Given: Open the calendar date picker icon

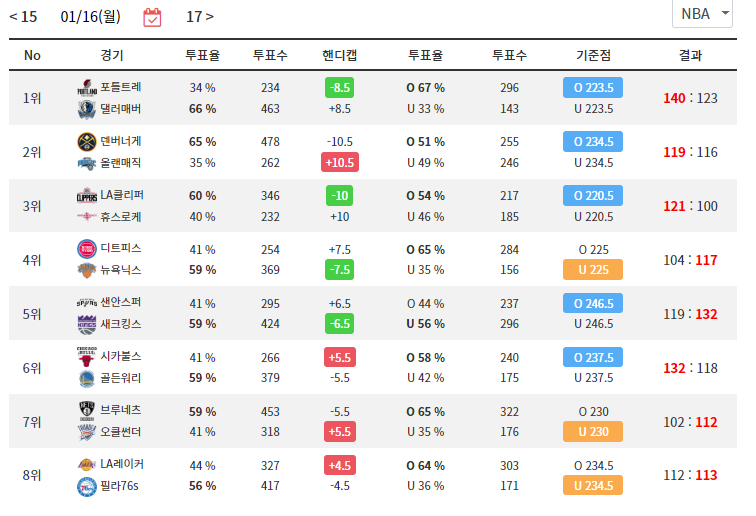Looking at the screenshot, I should click(152, 17).
